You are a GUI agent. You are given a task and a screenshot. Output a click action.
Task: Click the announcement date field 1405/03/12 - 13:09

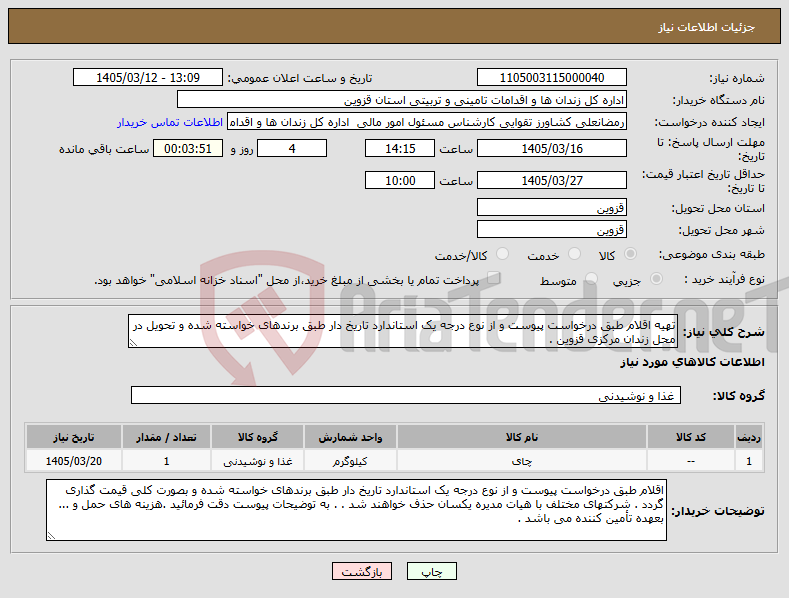coord(148,78)
